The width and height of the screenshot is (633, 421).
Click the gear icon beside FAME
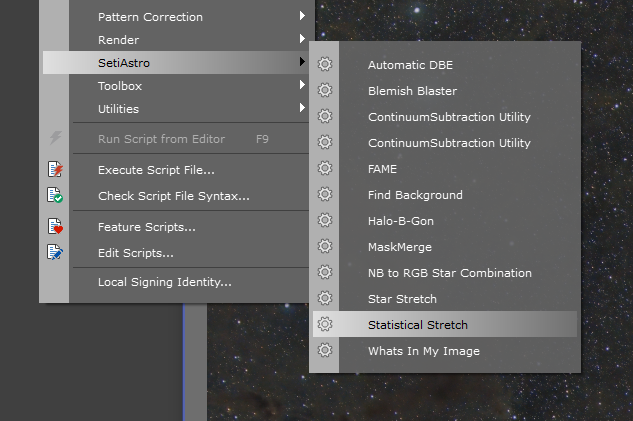pyautogui.click(x=324, y=169)
